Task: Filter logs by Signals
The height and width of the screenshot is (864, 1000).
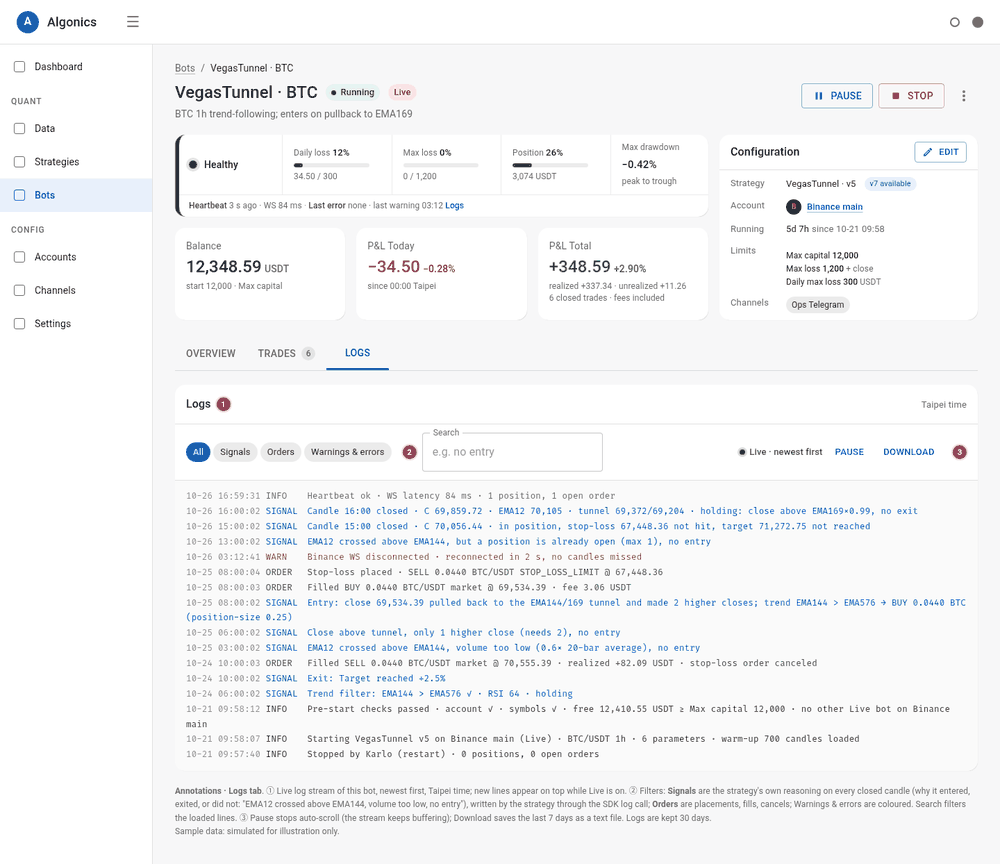Action: coord(235,452)
